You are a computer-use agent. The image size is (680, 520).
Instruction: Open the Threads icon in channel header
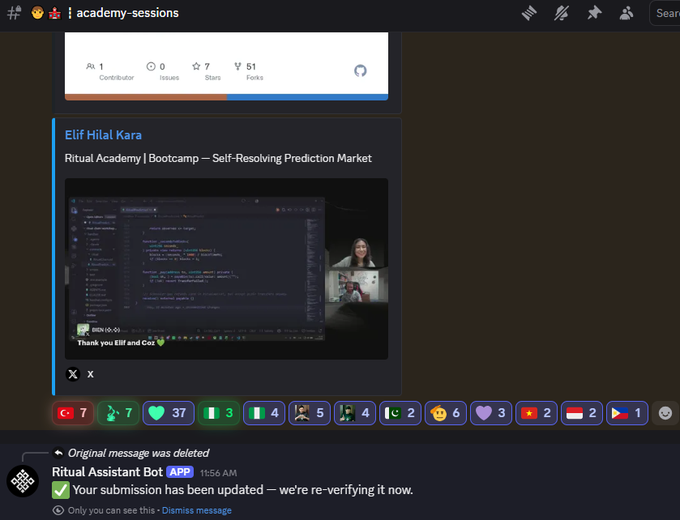click(x=529, y=13)
